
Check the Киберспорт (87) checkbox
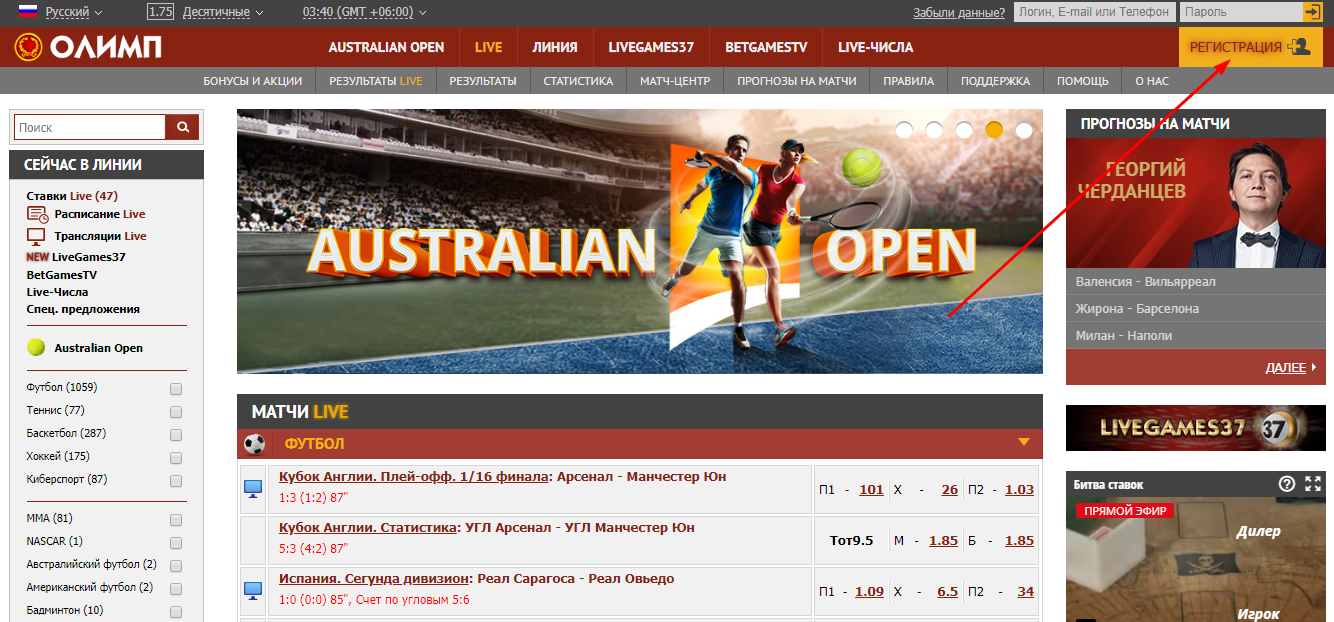click(176, 481)
